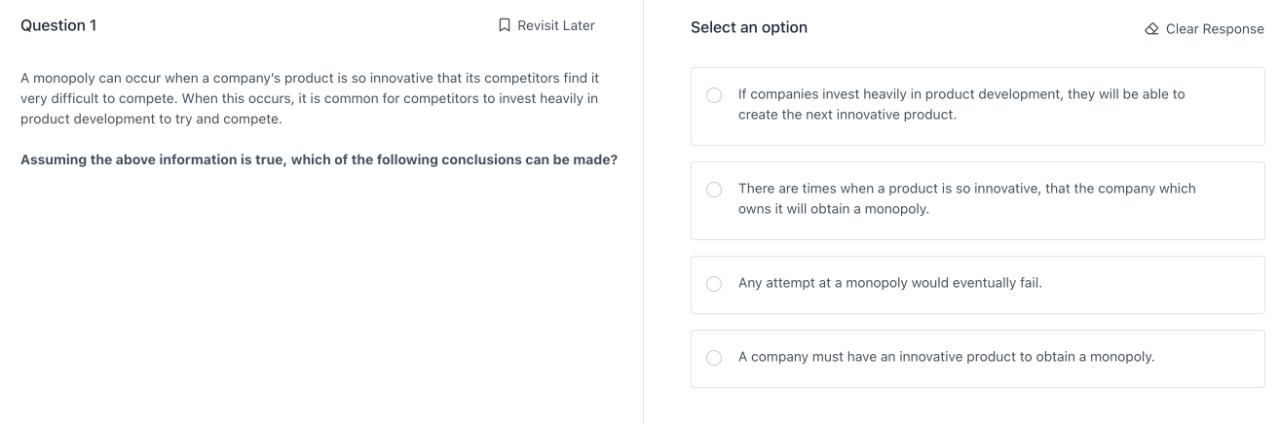The height and width of the screenshot is (424, 1280).
Task: Pick radio for 'Any attempt at a monopoly'
Action: (x=714, y=284)
